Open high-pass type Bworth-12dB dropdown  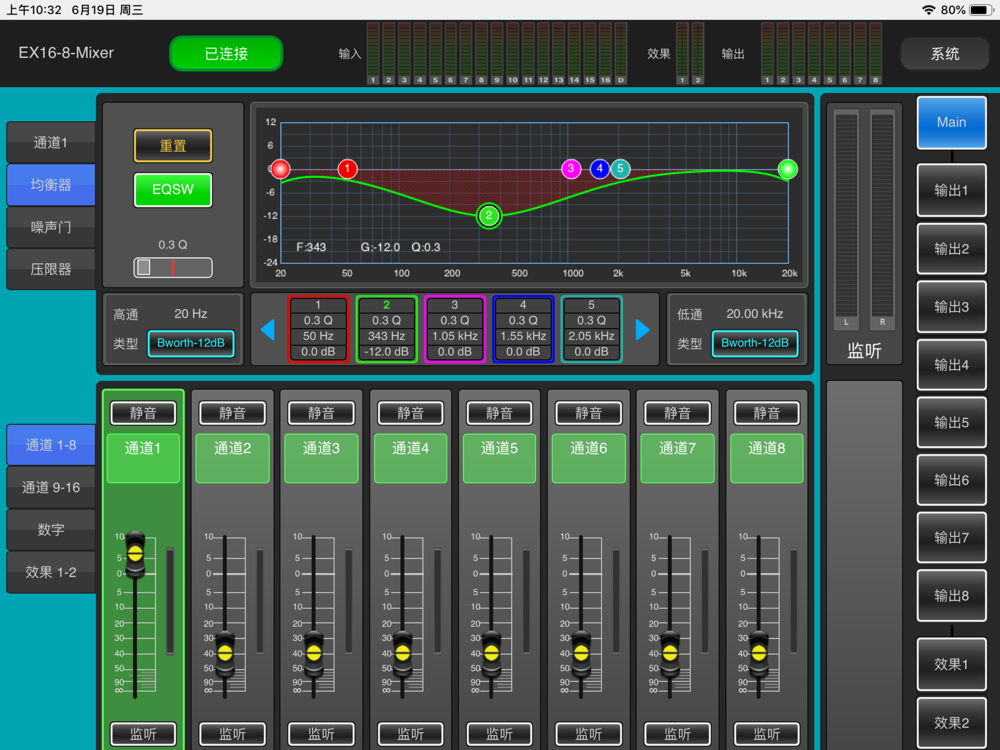[191, 343]
